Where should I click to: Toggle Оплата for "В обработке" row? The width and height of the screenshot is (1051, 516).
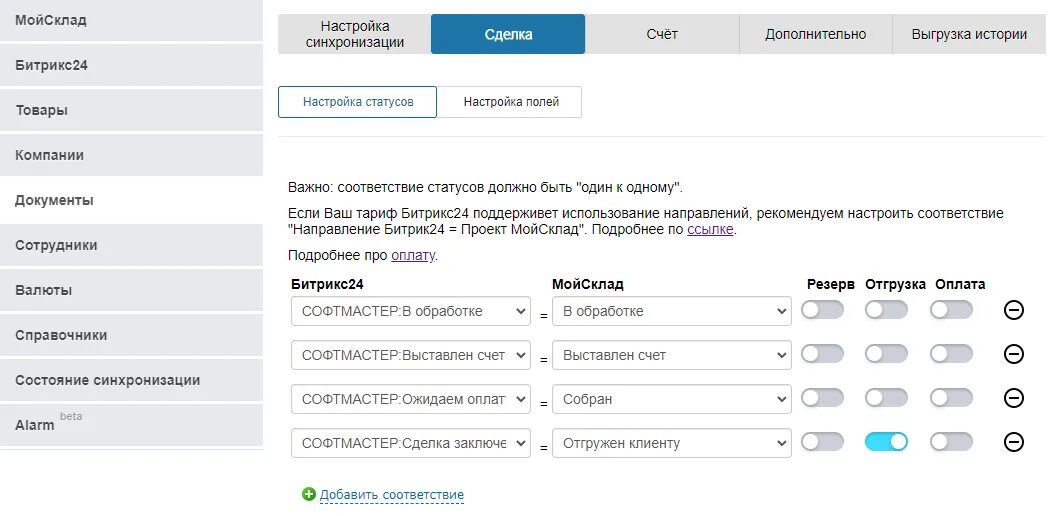pos(951,310)
